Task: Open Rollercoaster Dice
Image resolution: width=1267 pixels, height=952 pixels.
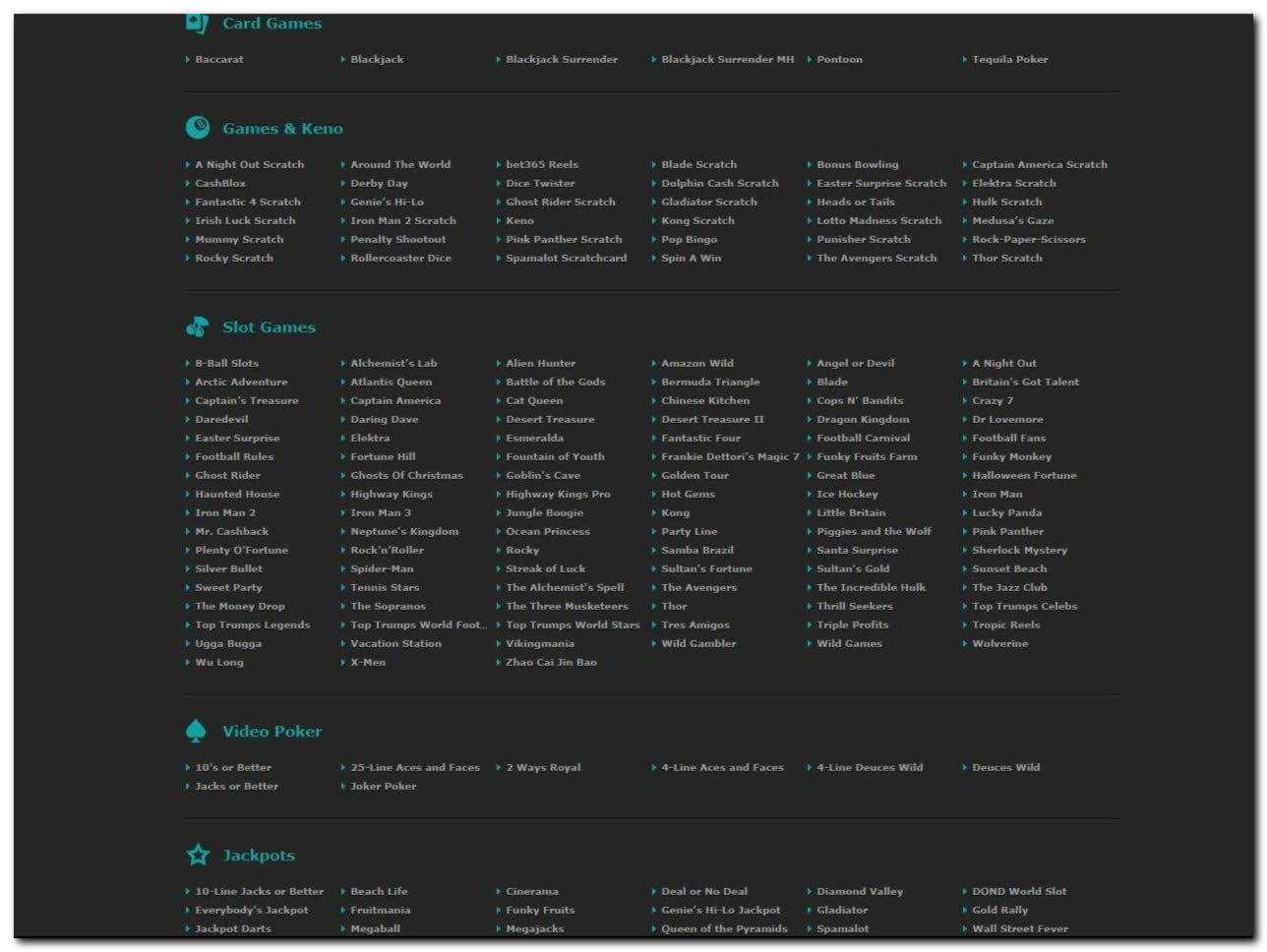Action: 401,259
